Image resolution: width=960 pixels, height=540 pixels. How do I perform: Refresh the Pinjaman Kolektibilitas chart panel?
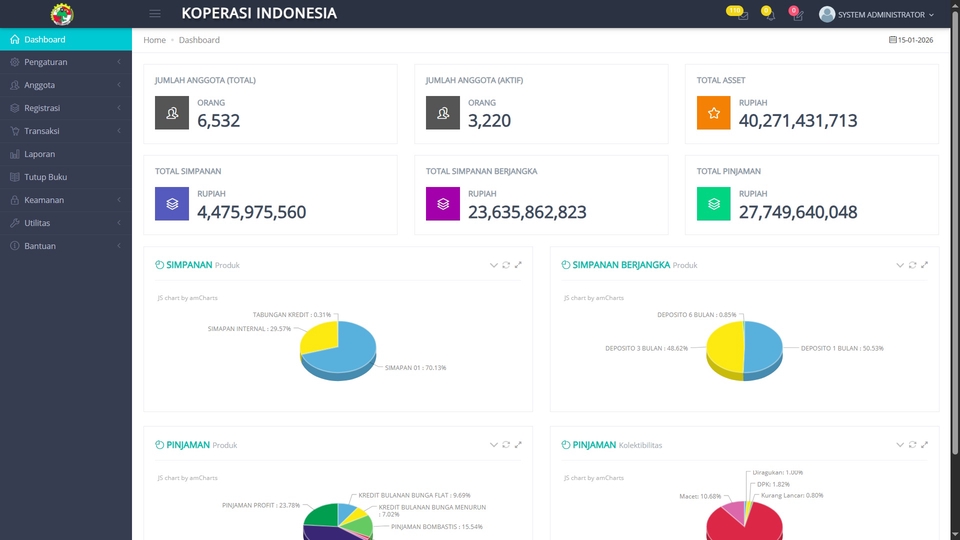[x=912, y=445]
